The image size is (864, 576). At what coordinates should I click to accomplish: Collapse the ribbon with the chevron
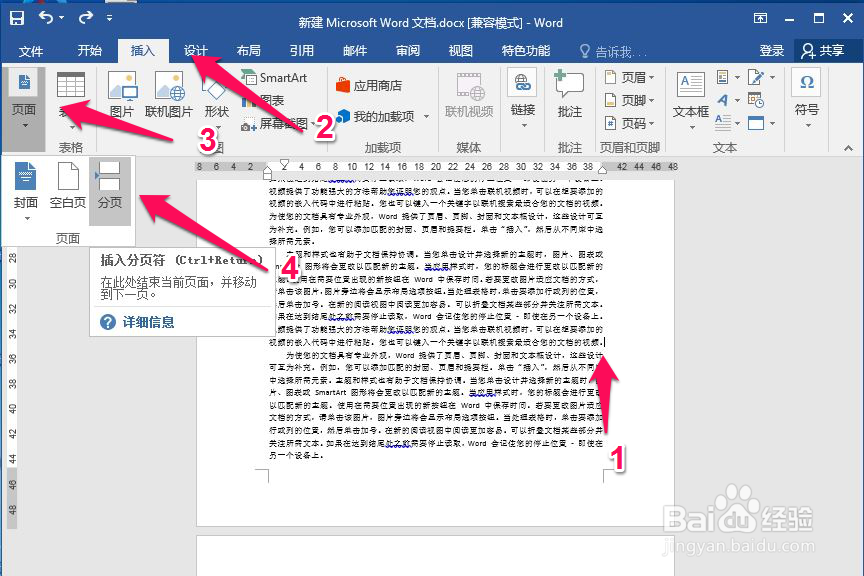[x=848, y=147]
